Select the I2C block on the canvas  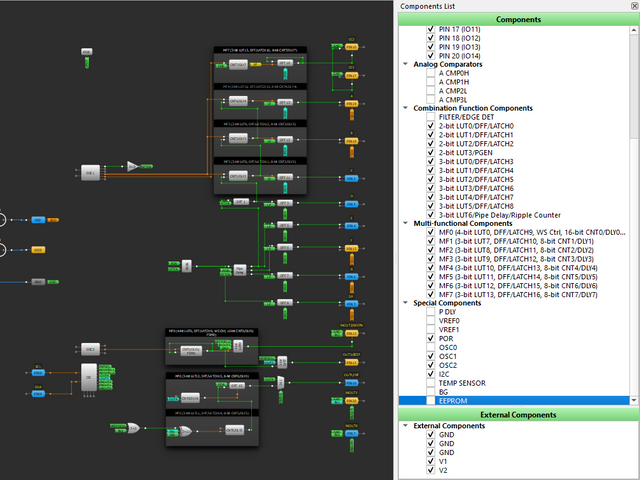(x=88, y=376)
